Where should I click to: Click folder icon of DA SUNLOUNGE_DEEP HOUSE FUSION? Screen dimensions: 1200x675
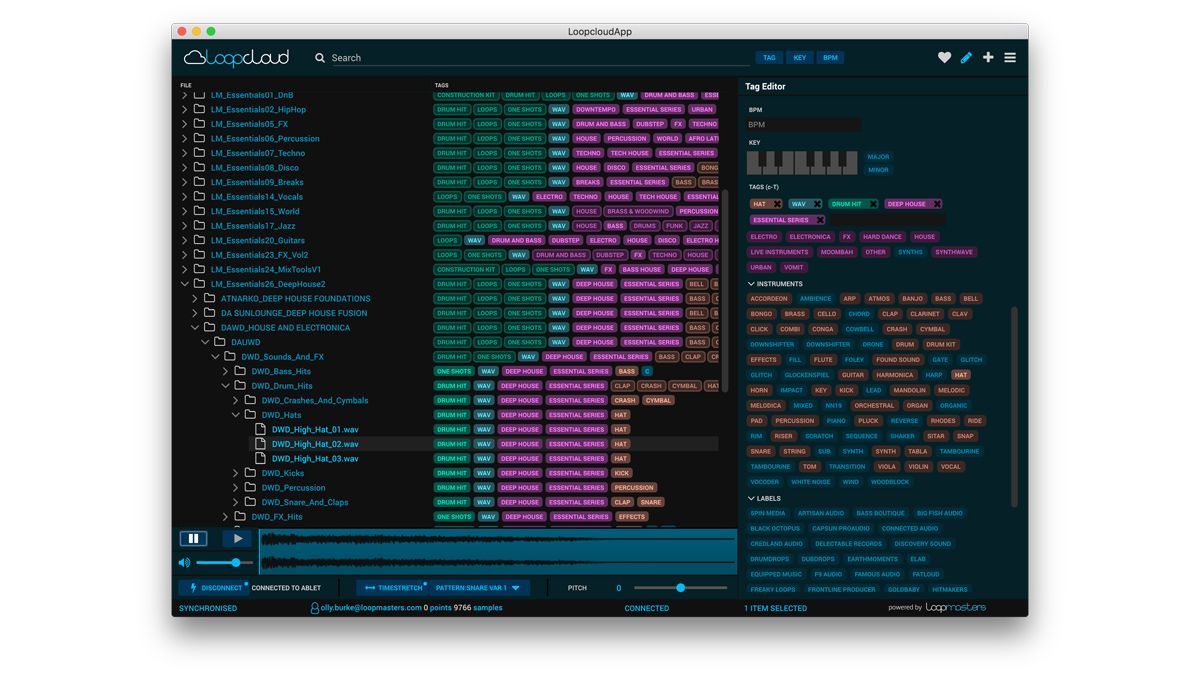(210, 313)
